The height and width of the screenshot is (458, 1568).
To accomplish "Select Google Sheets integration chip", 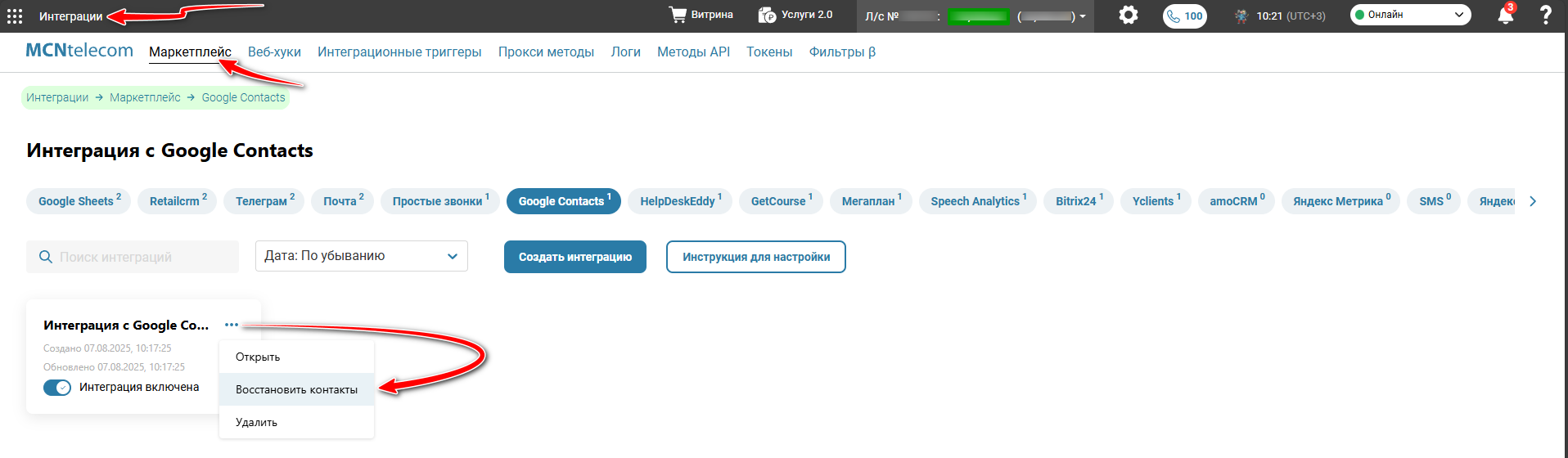I will (79, 201).
